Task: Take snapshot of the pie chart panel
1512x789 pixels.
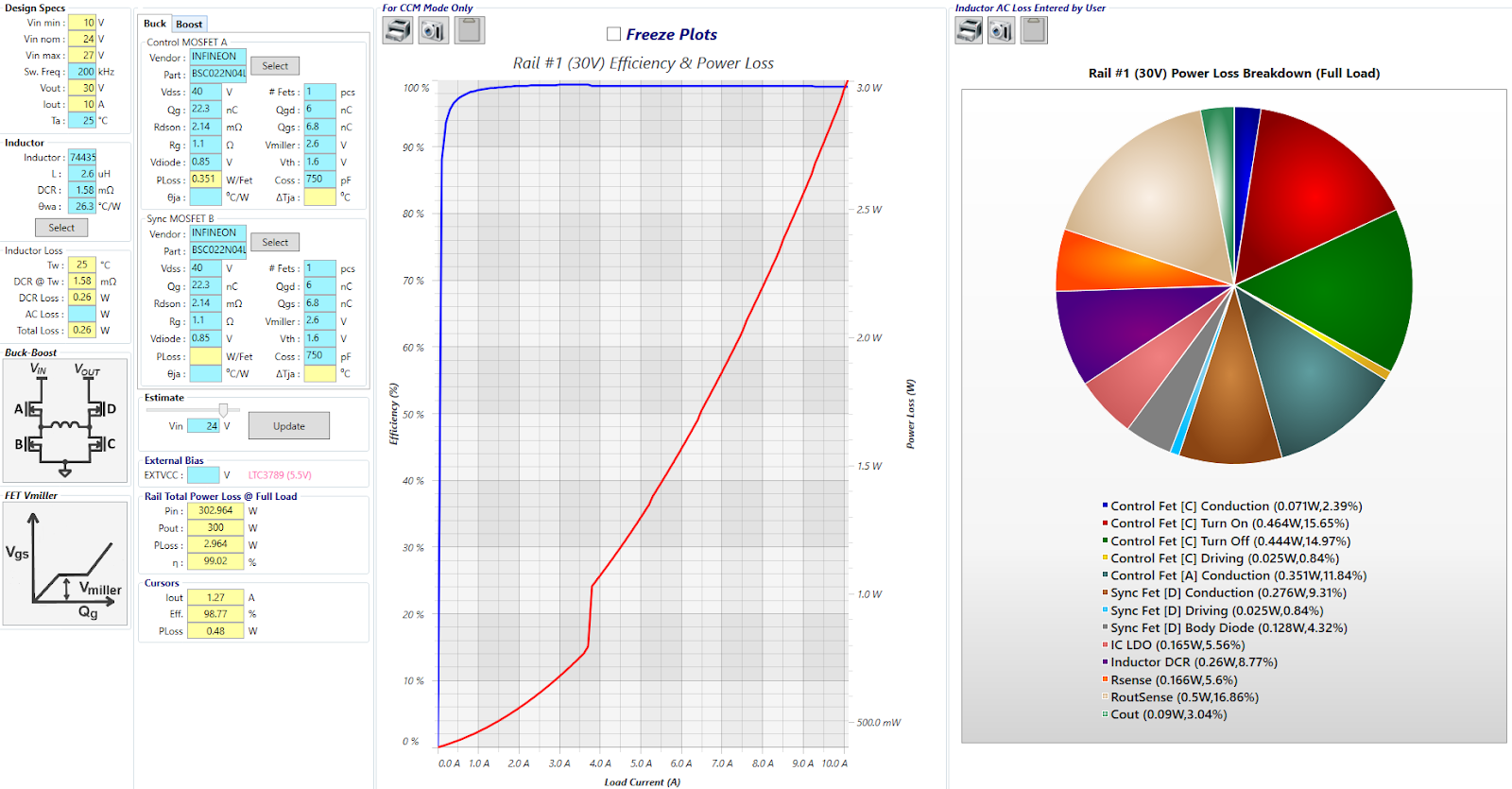Action: 1002,30
